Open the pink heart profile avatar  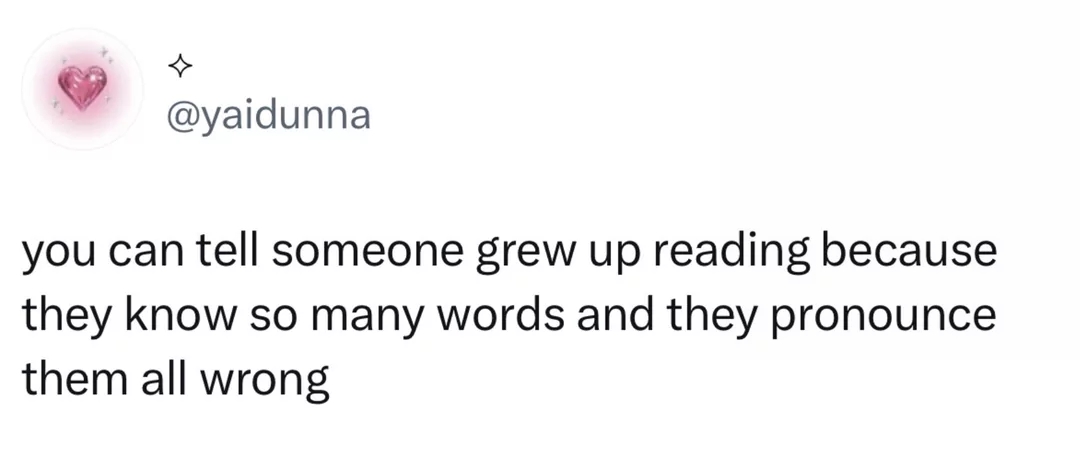coord(82,89)
